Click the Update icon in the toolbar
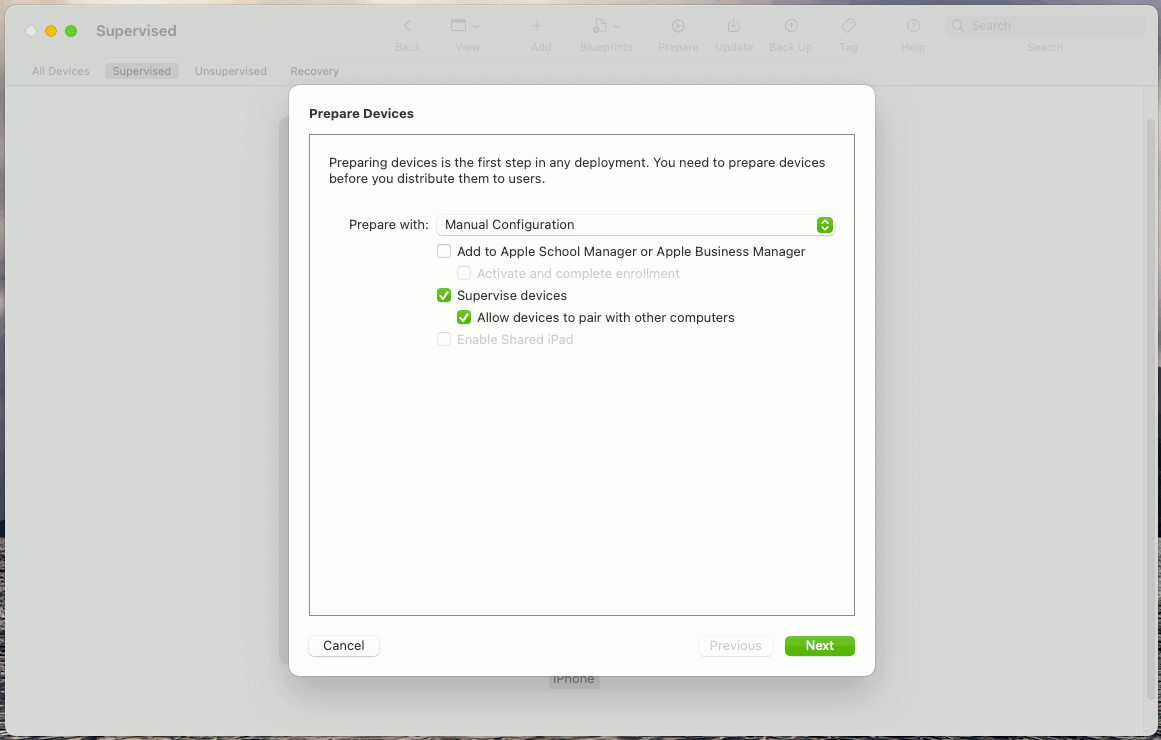 734,25
